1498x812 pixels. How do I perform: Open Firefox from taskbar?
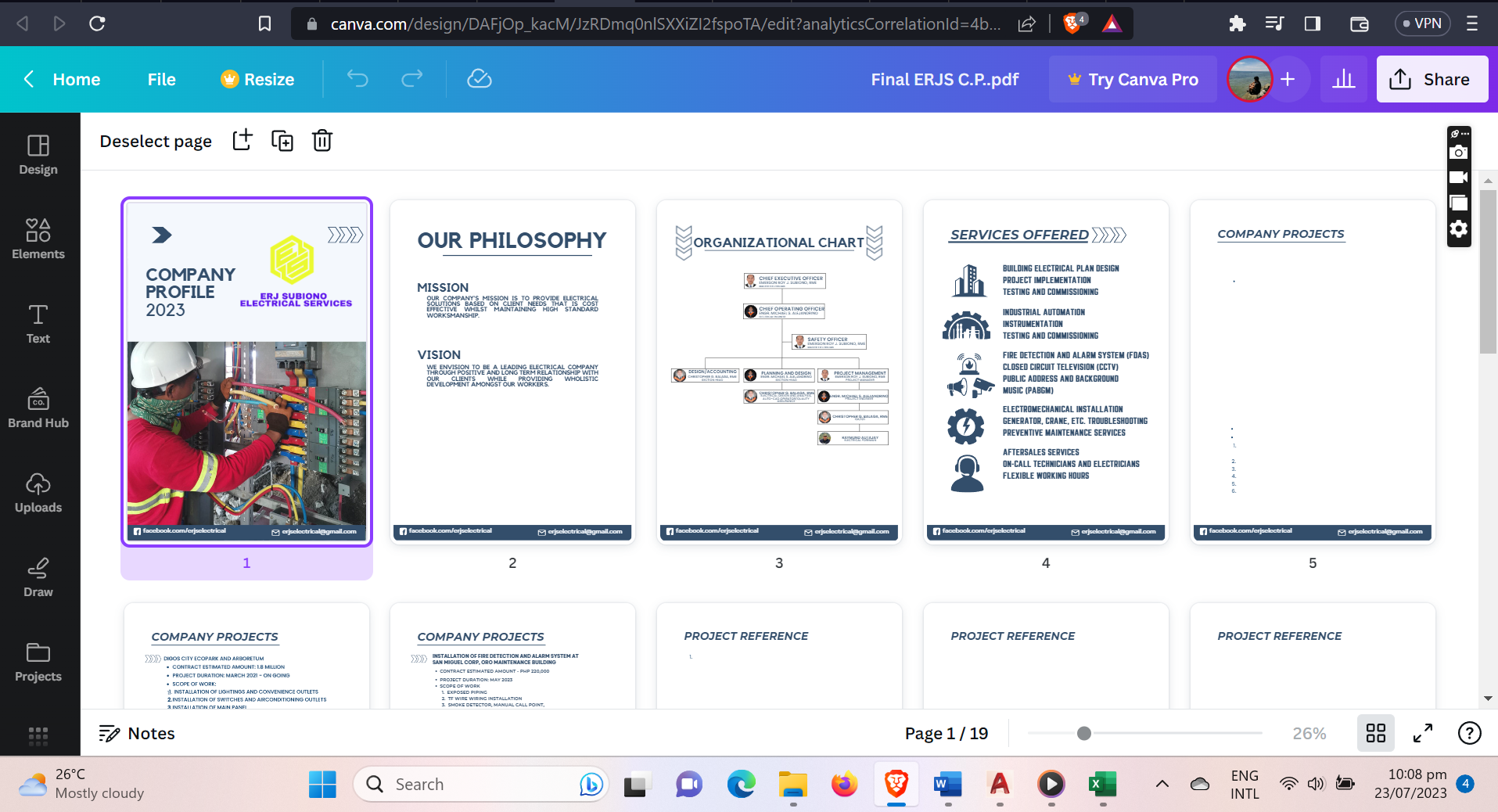845,784
